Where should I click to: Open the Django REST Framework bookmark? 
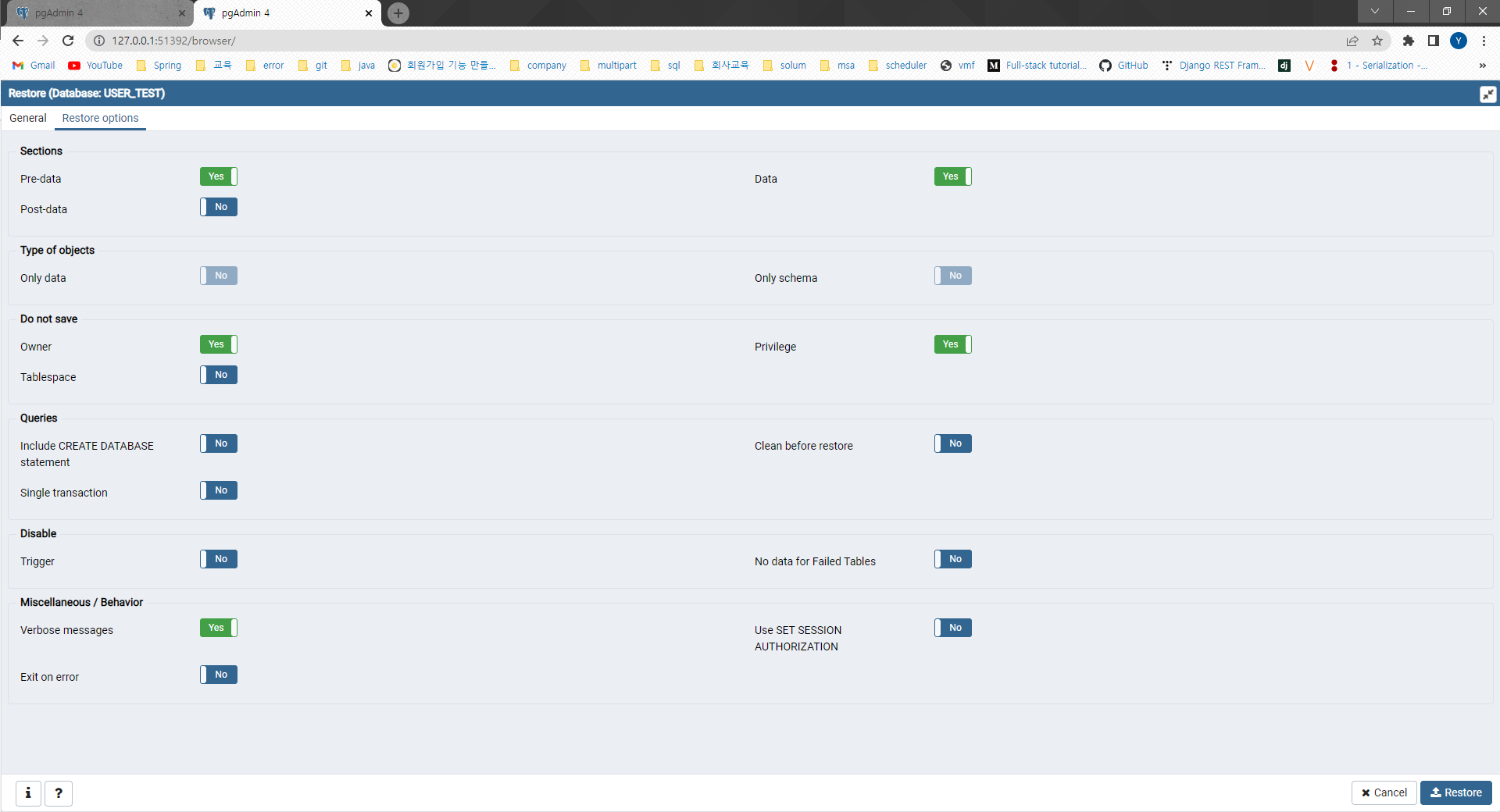(x=1213, y=66)
